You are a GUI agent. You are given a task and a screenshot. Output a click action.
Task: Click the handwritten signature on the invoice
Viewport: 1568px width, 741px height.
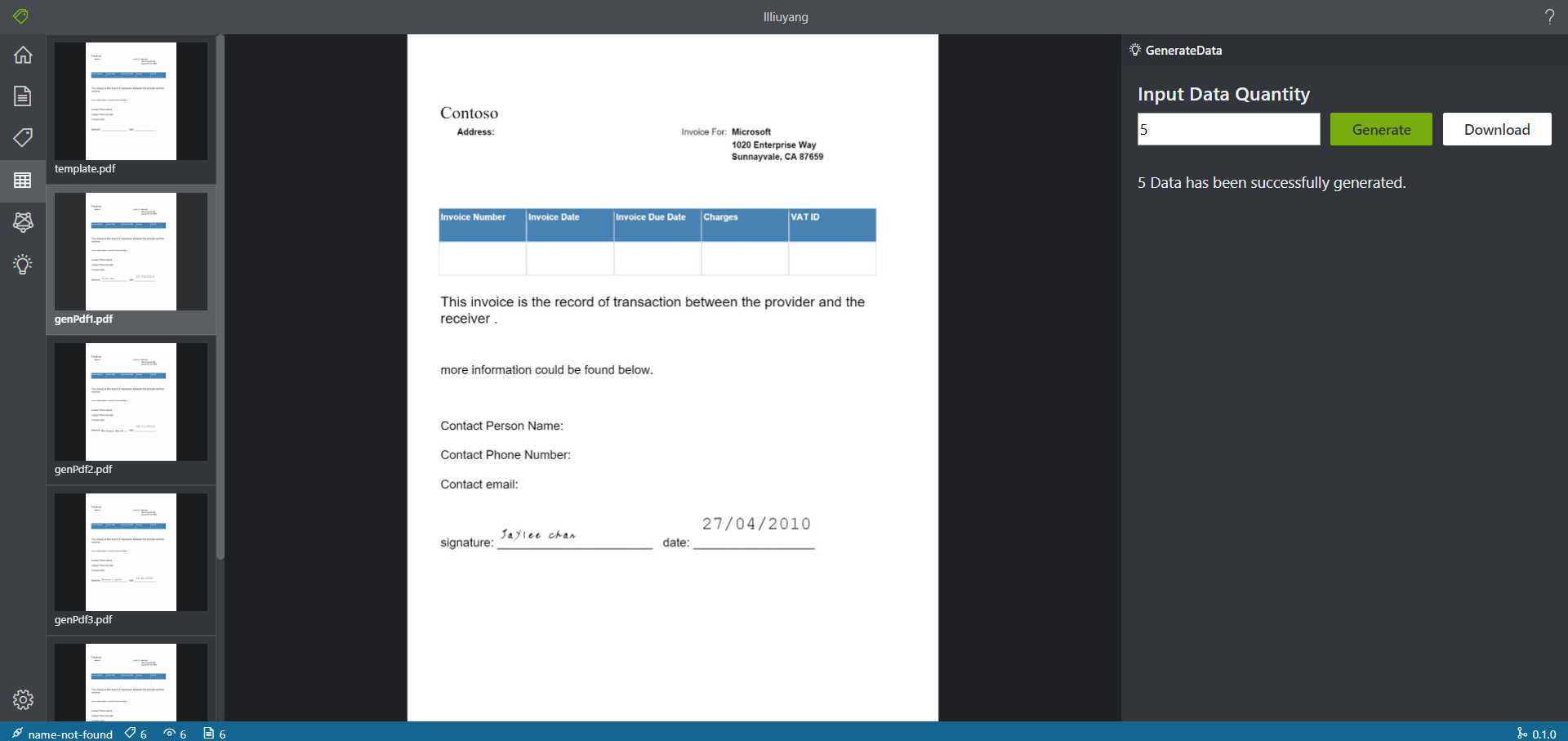point(538,534)
